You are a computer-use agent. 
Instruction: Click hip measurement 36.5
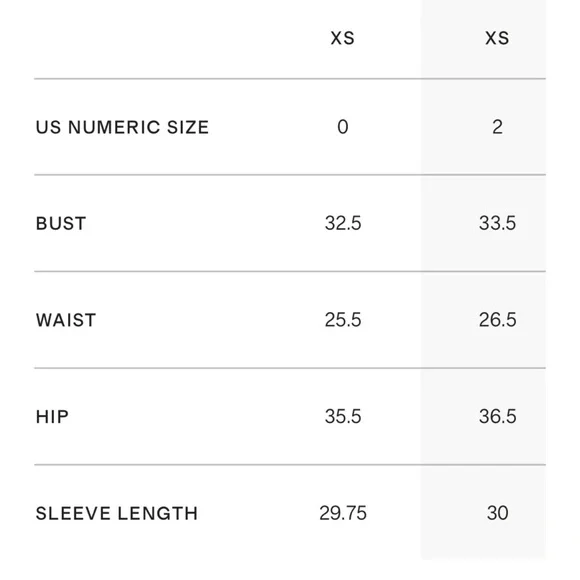coord(498,416)
